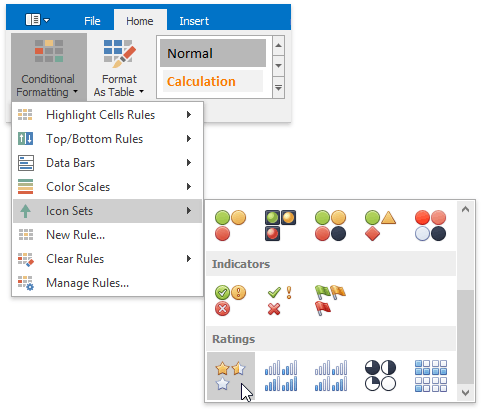Screen dimensions: 482x410
Task: Switch to the Insert tab
Action: coord(194,21)
